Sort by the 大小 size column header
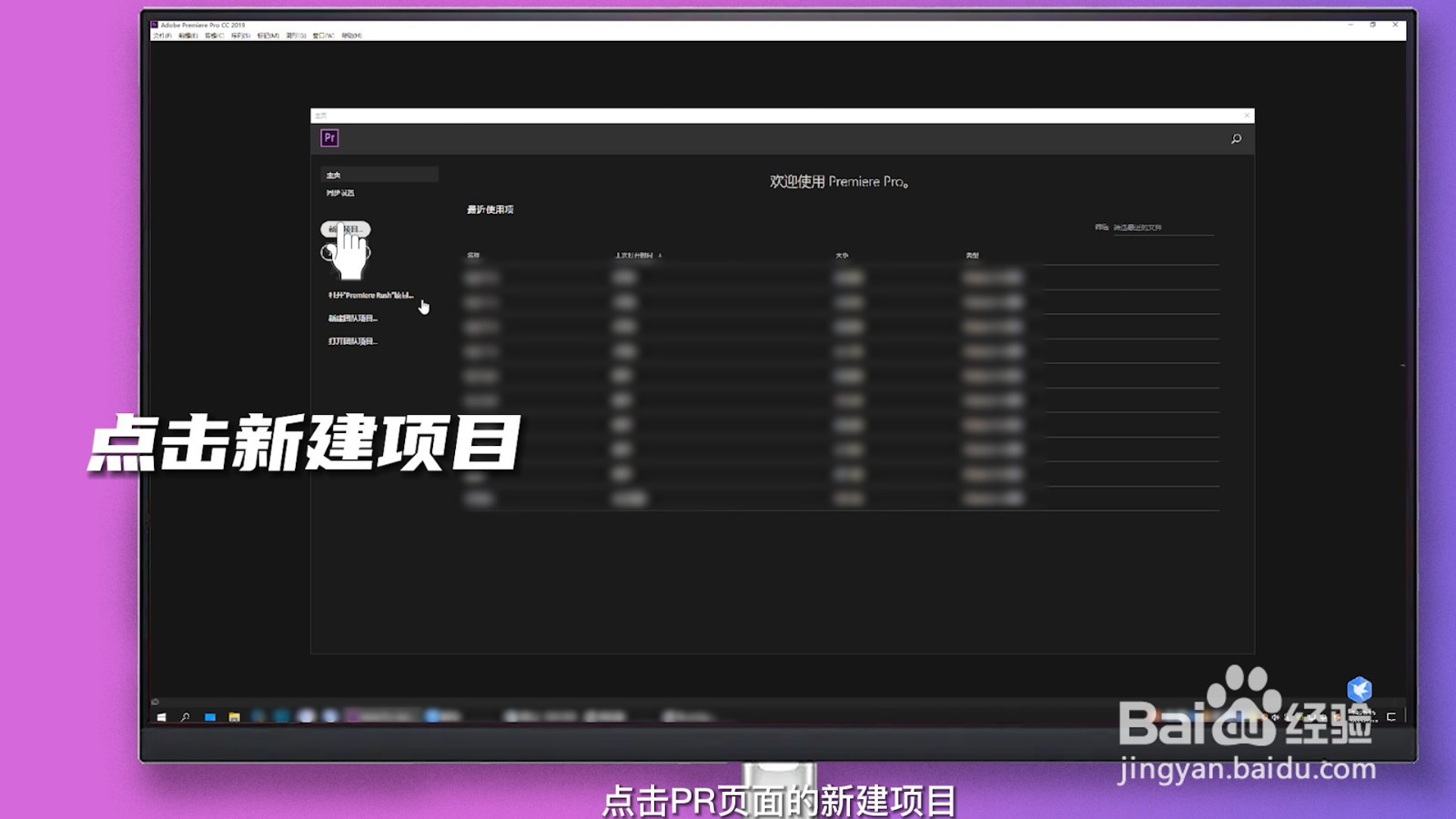This screenshot has width=1456, height=819. [842, 256]
